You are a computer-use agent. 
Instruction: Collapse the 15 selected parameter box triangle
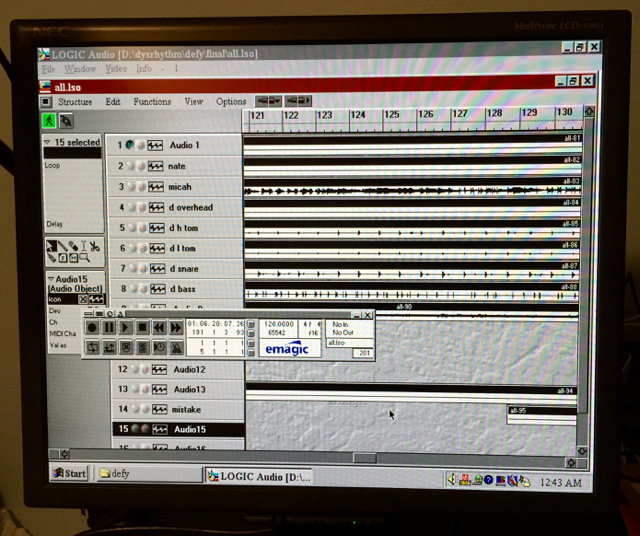click(47, 142)
